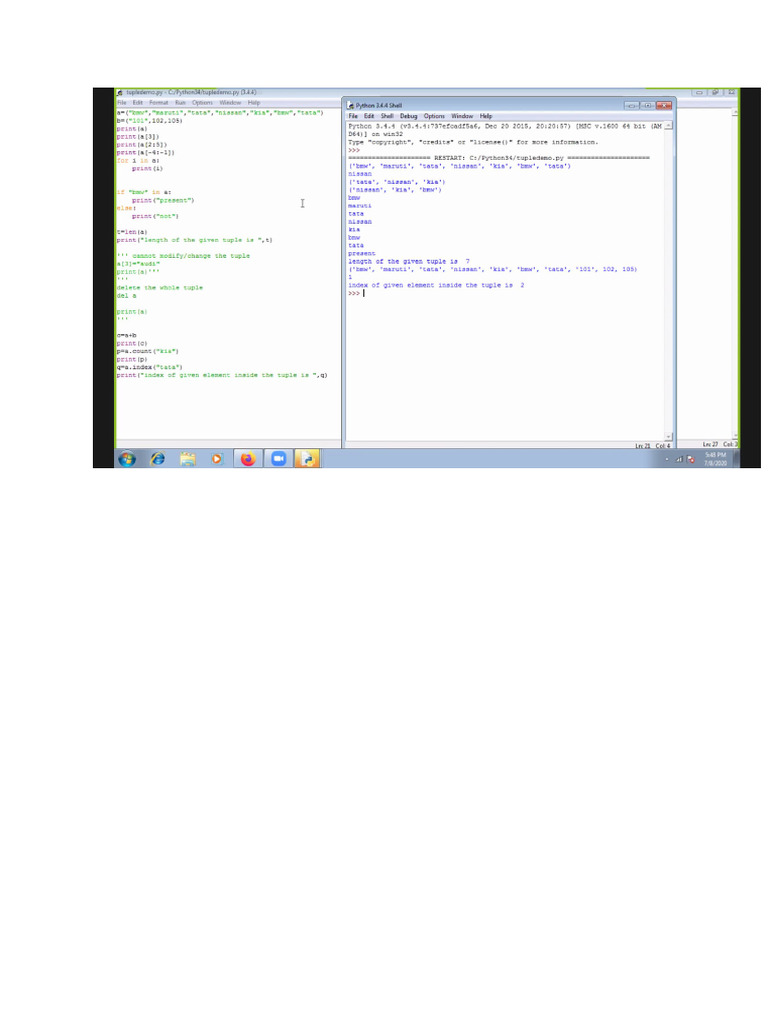The width and height of the screenshot is (768, 1024).
Task: Show hidden system tray icons
Action: [667, 460]
